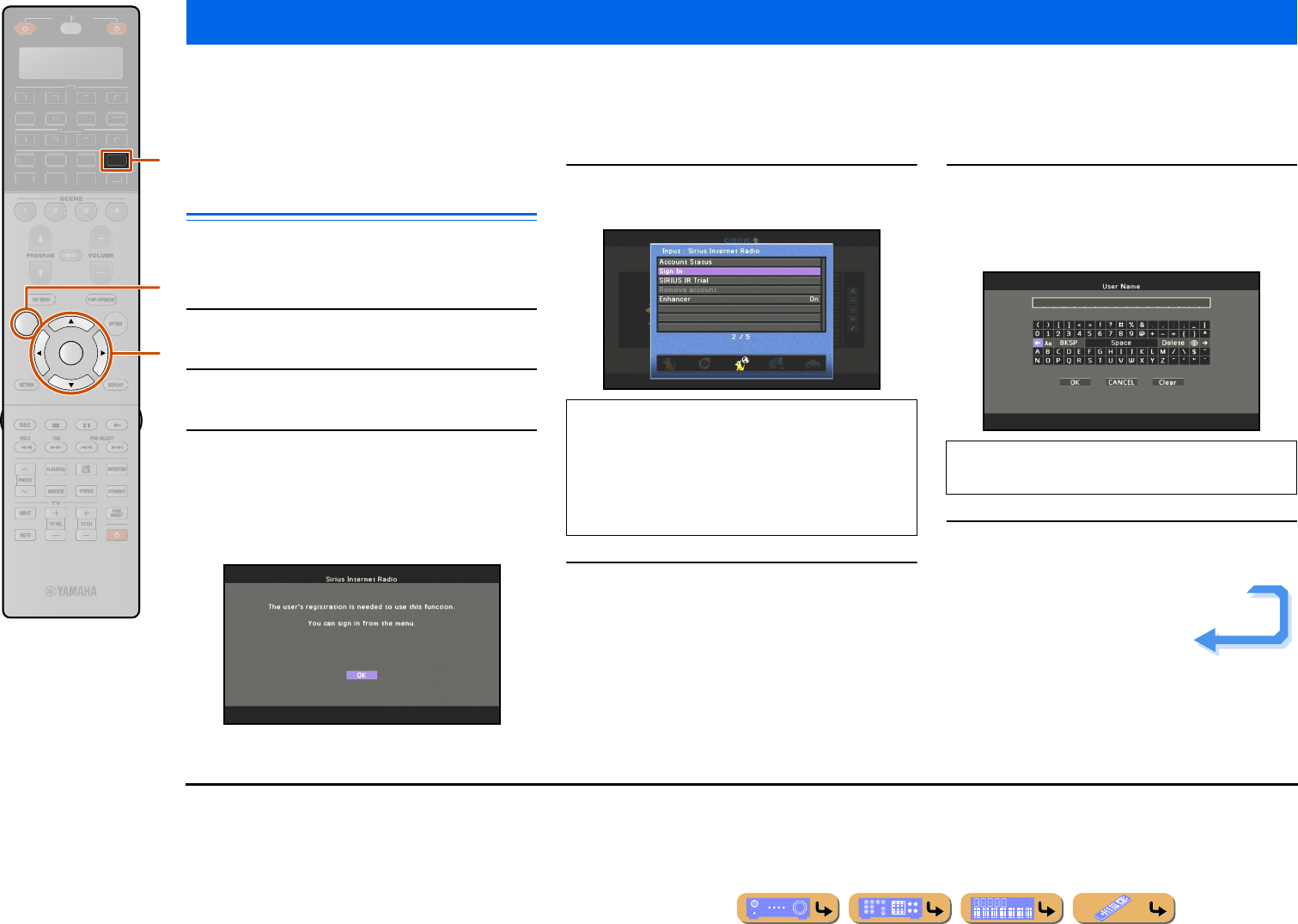Click the center ENTER button on remote
The width and height of the screenshot is (1298, 924).
(x=71, y=353)
